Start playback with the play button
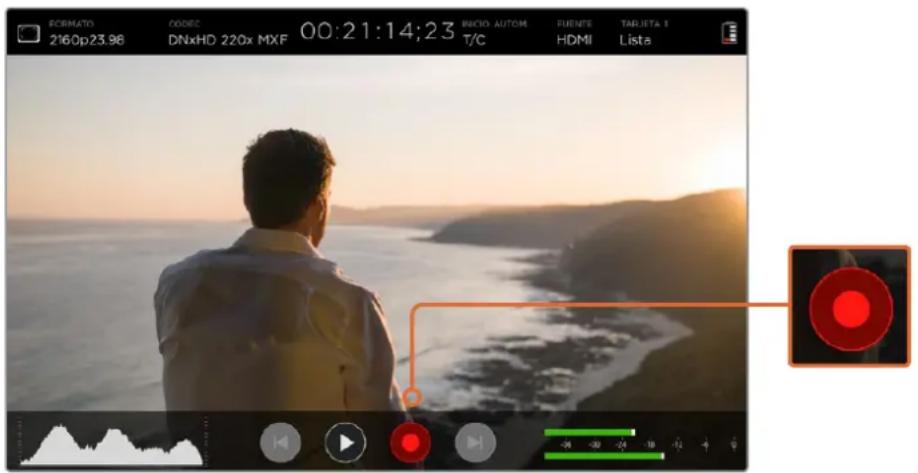 pos(345,443)
